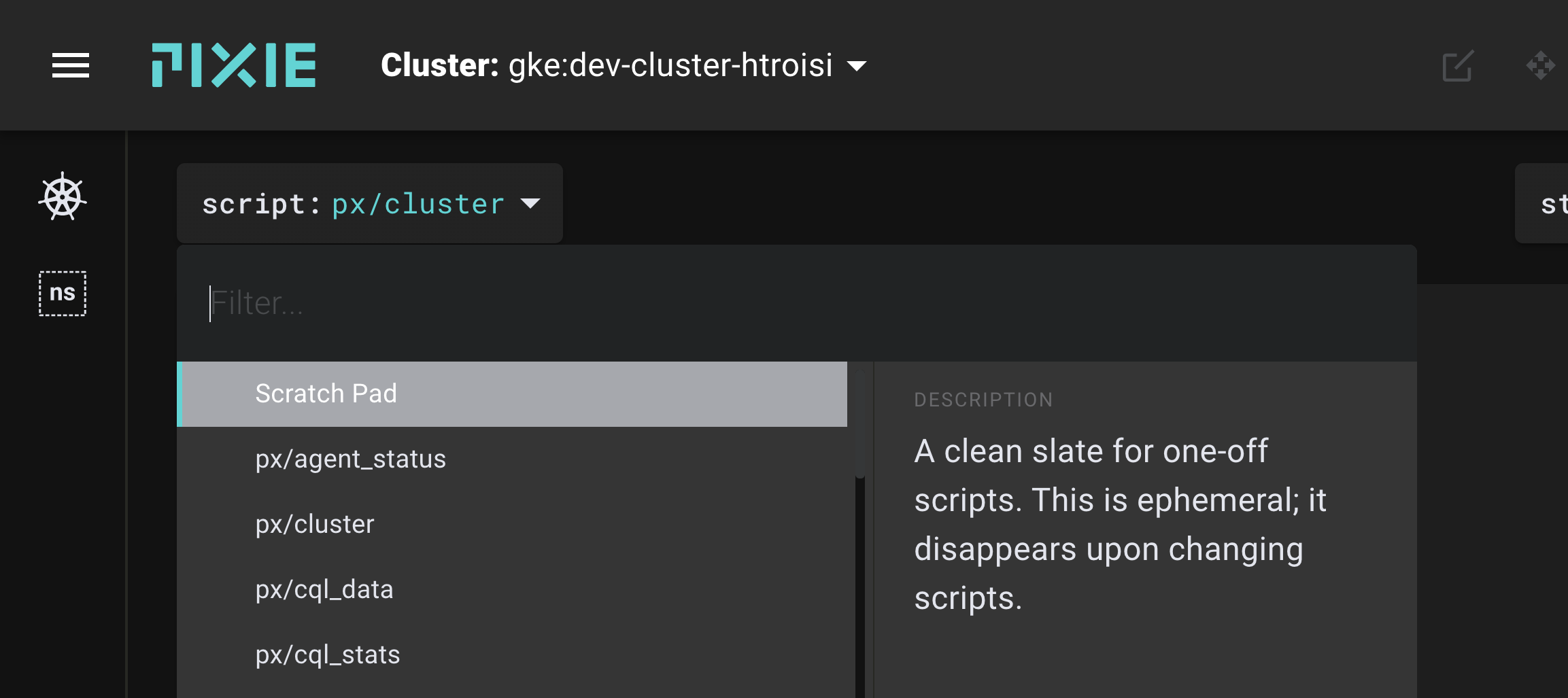Screen dimensions: 1568x698
Task: Click the DESCRIPTION heading
Action: [983, 400]
